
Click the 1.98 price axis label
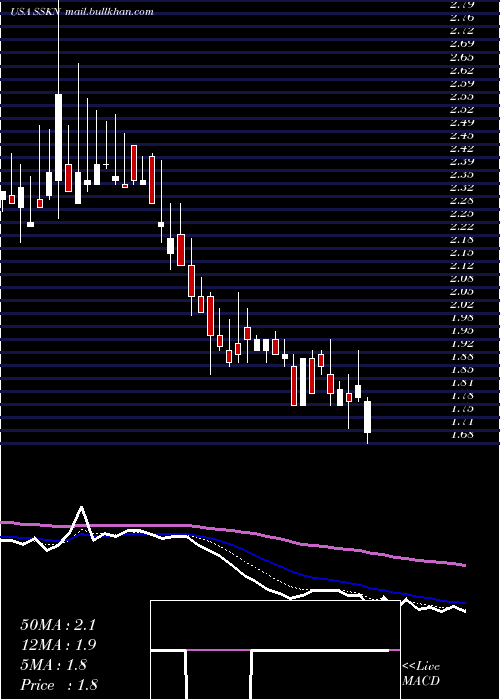click(x=461, y=317)
